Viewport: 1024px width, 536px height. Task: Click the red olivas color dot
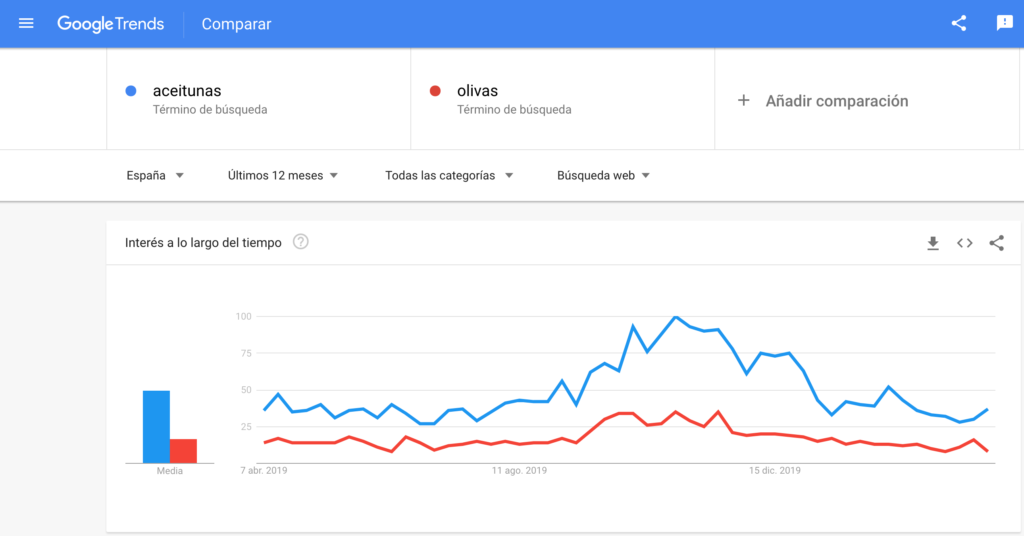pyautogui.click(x=434, y=91)
